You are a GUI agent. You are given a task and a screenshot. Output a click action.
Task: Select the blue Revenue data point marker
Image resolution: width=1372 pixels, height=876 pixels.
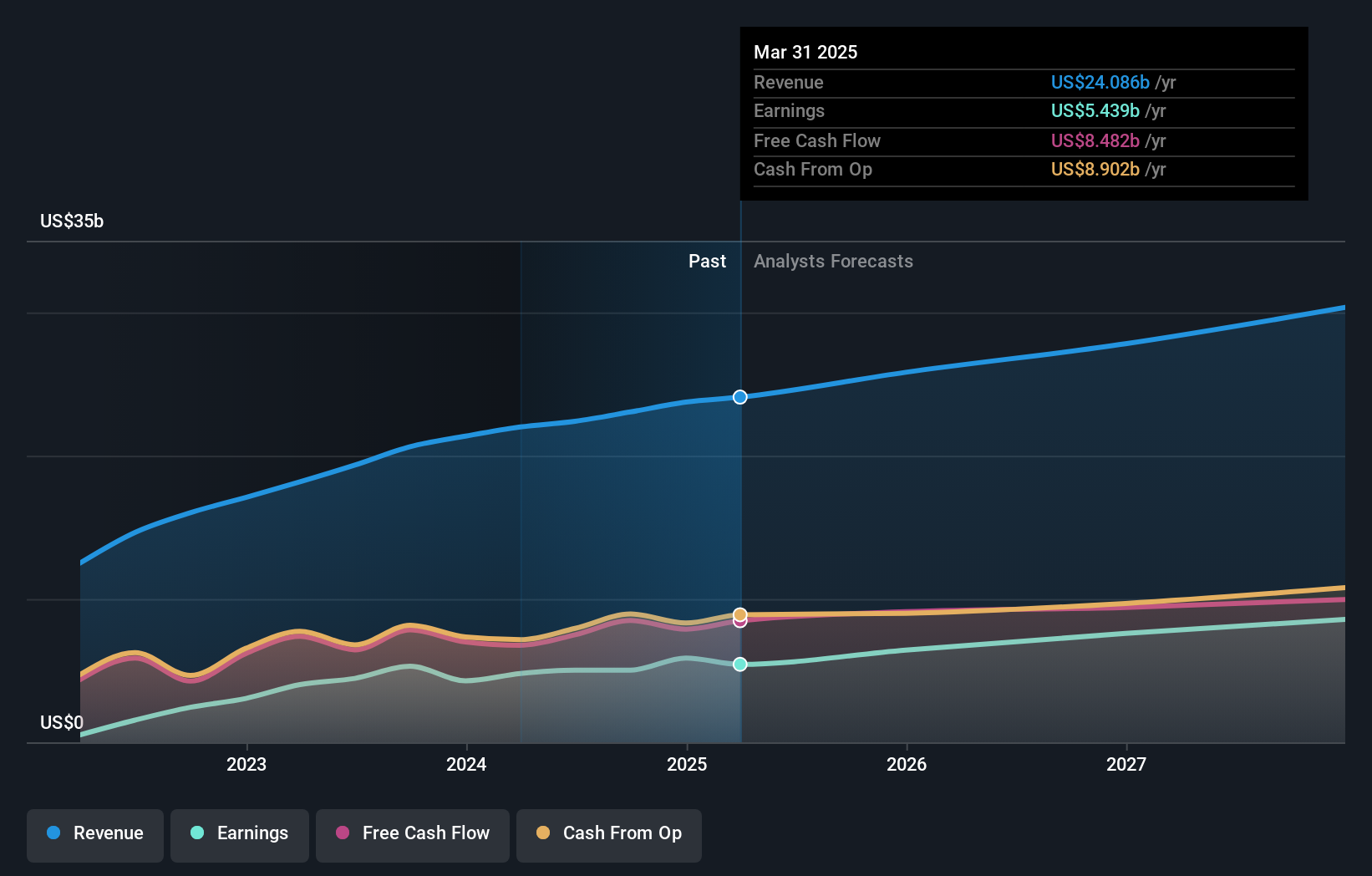739,397
